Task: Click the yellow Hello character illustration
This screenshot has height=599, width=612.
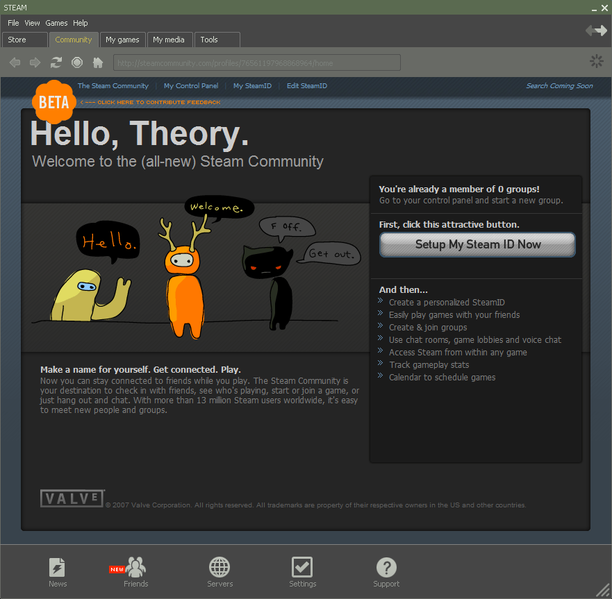Action: (91, 295)
